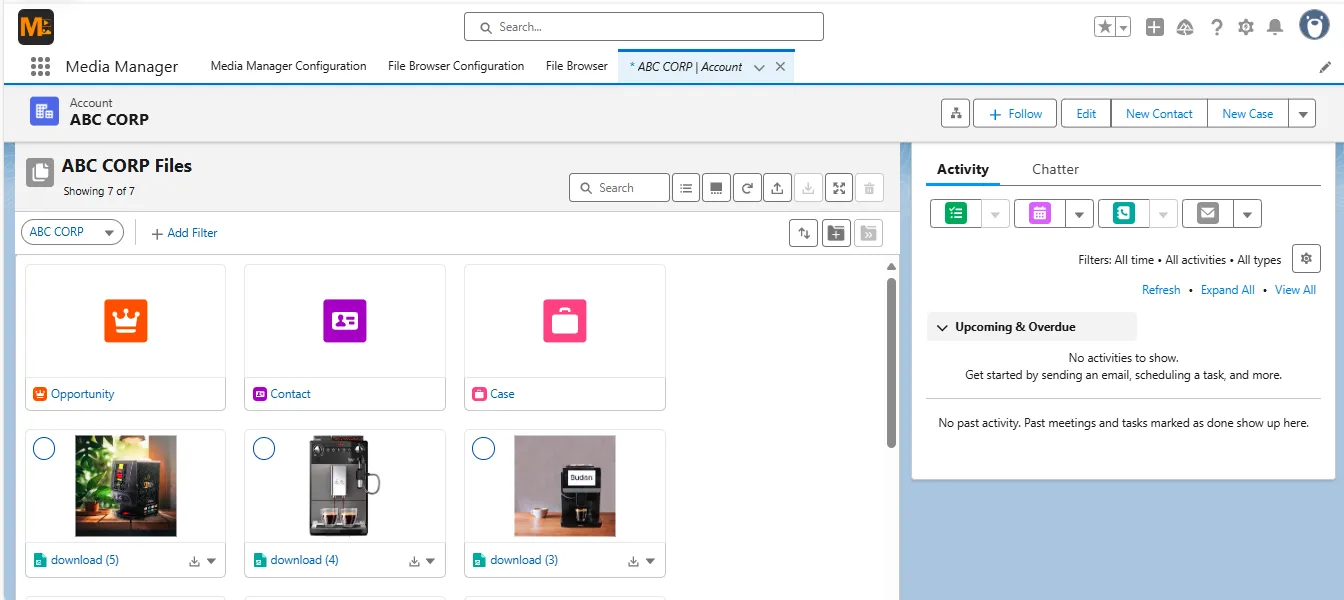Download the download (4) file
Viewport: 1344px width, 600px height.
[x=414, y=561]
